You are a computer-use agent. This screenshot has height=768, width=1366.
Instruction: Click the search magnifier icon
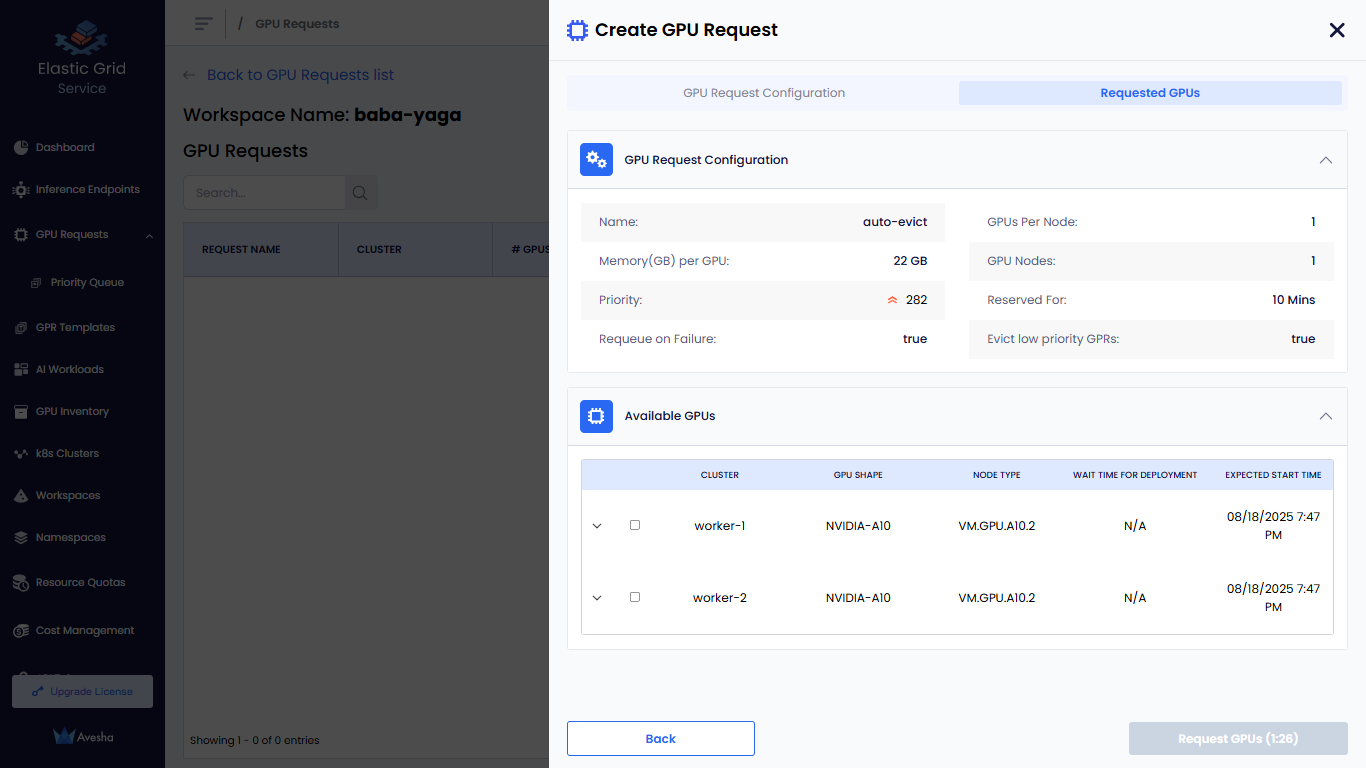pyautogui.click(x=361, y=193)
